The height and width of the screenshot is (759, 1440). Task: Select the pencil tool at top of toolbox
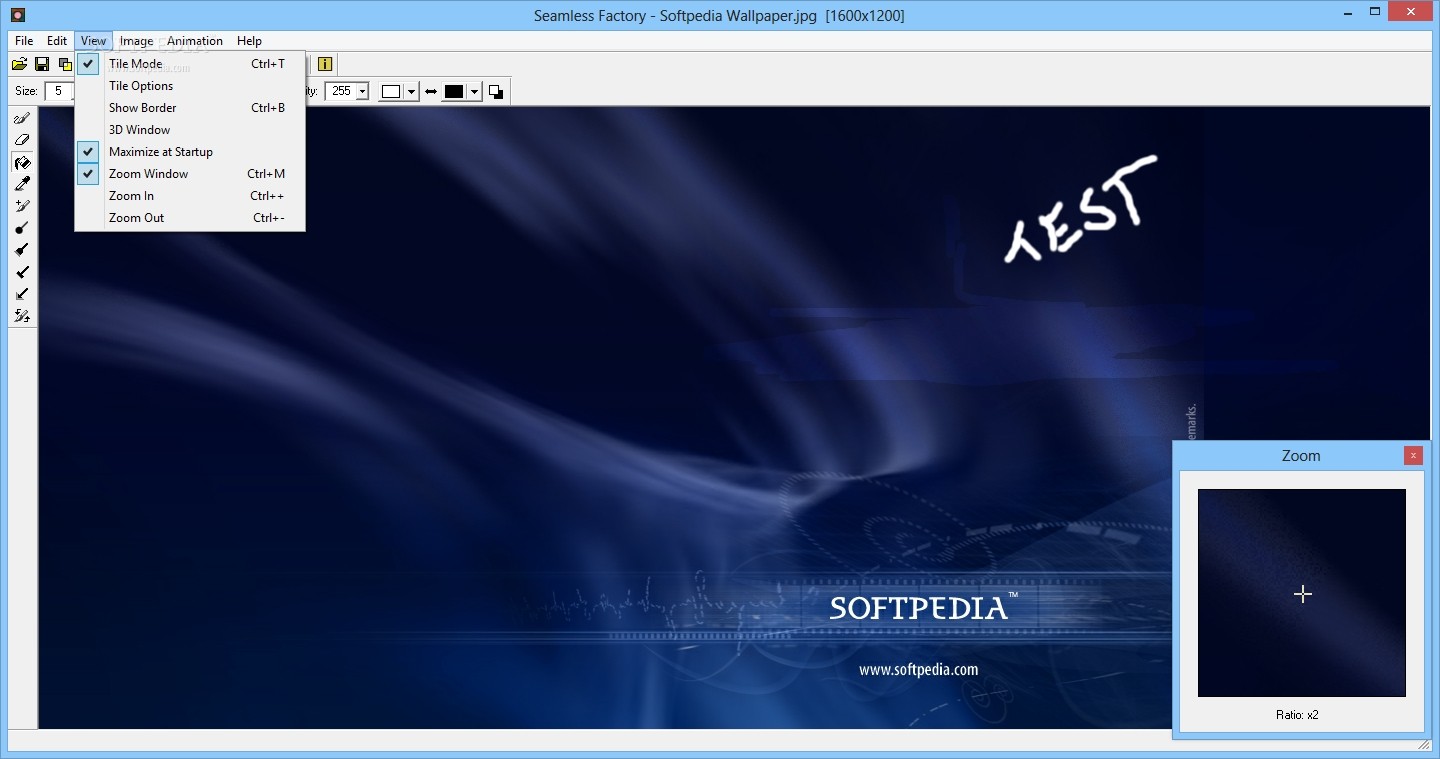pyautogui.click(x=22, y=118)
